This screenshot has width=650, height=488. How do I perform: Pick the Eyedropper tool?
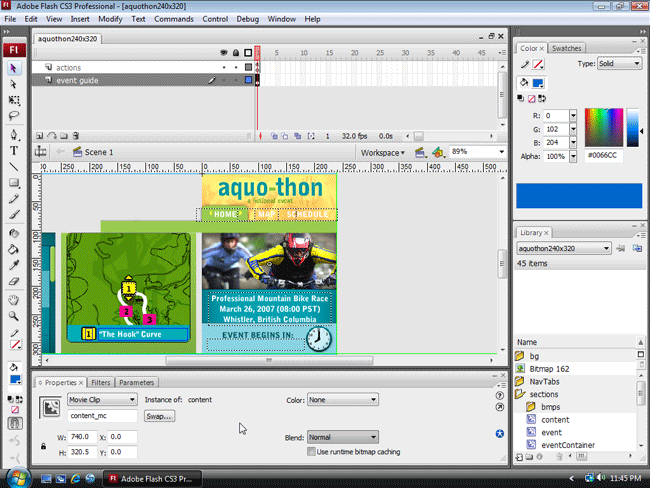pyautogui.click(x=14, y=265)
